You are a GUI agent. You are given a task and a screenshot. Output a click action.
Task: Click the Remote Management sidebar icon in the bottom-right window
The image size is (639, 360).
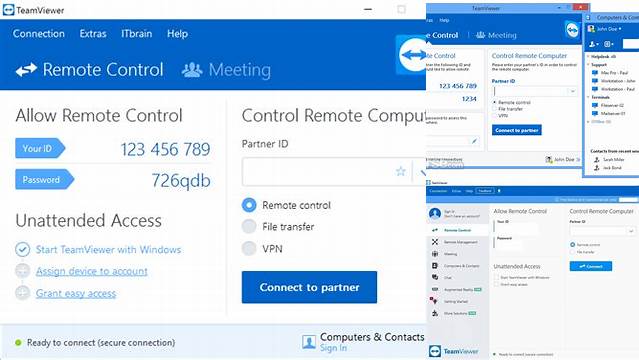click(435, 242)
